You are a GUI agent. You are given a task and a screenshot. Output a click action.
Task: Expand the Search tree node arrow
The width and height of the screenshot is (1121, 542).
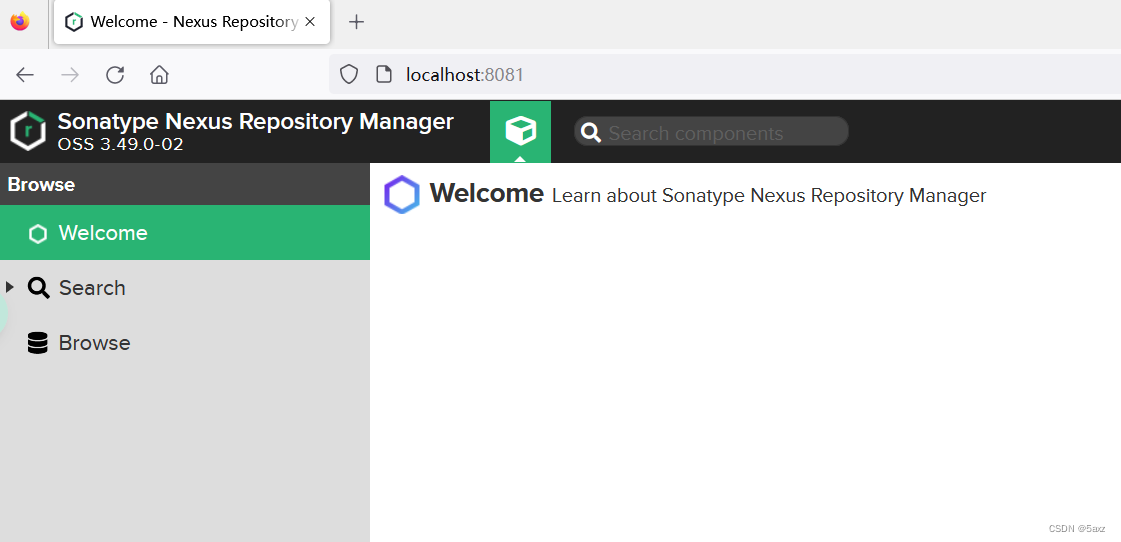click(9, 287)
